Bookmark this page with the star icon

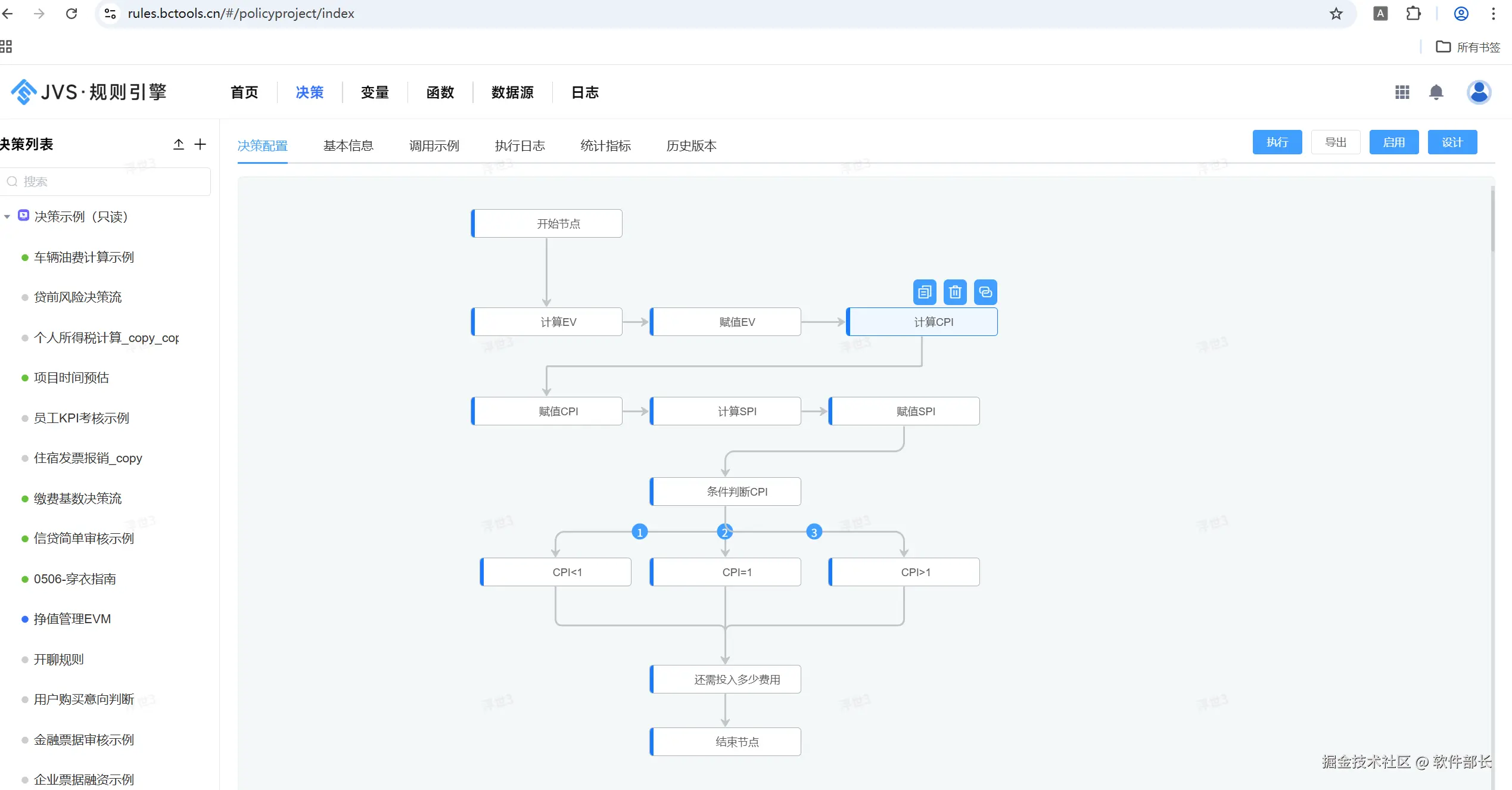1336,14
